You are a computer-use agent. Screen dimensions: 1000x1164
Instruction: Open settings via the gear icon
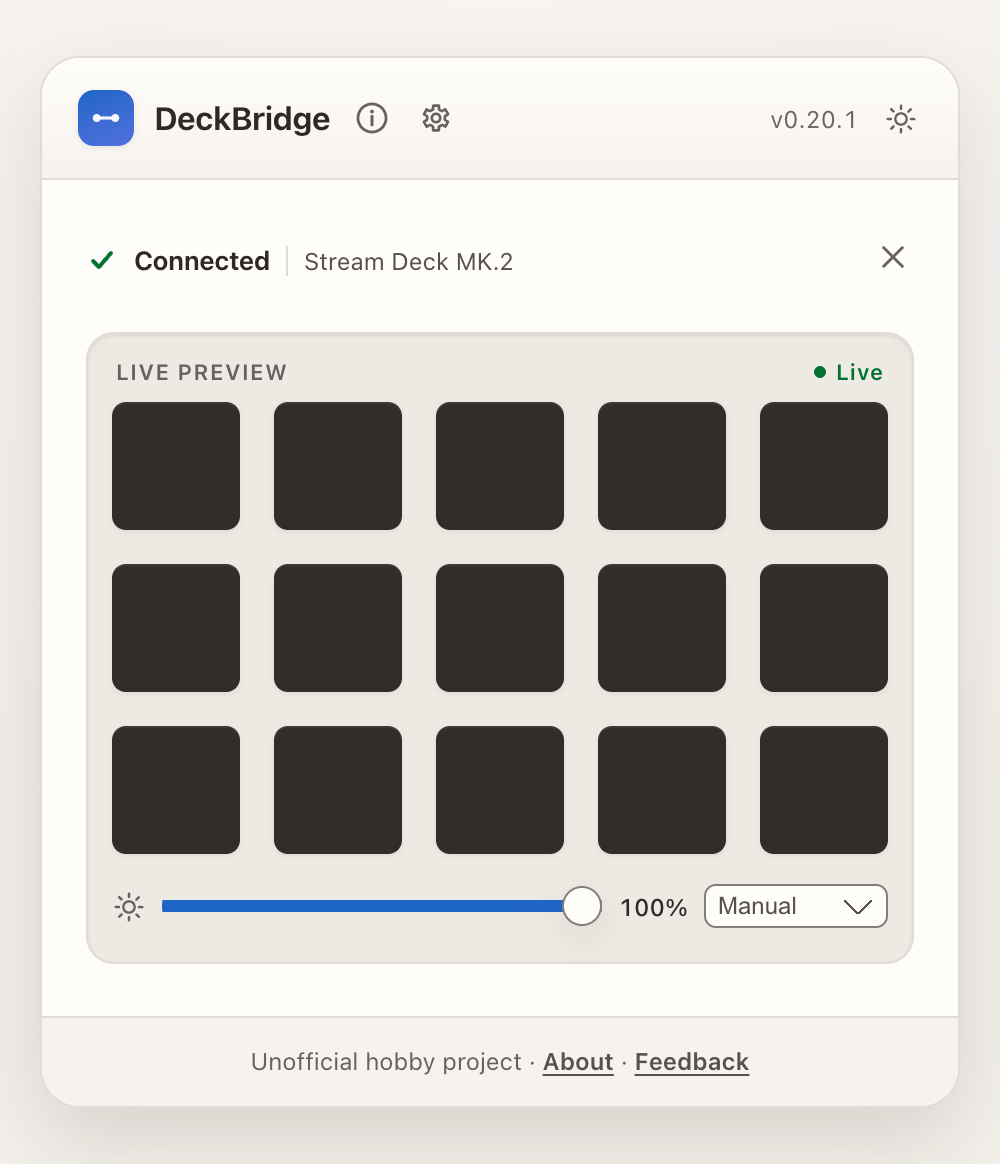tap(436, 118)
